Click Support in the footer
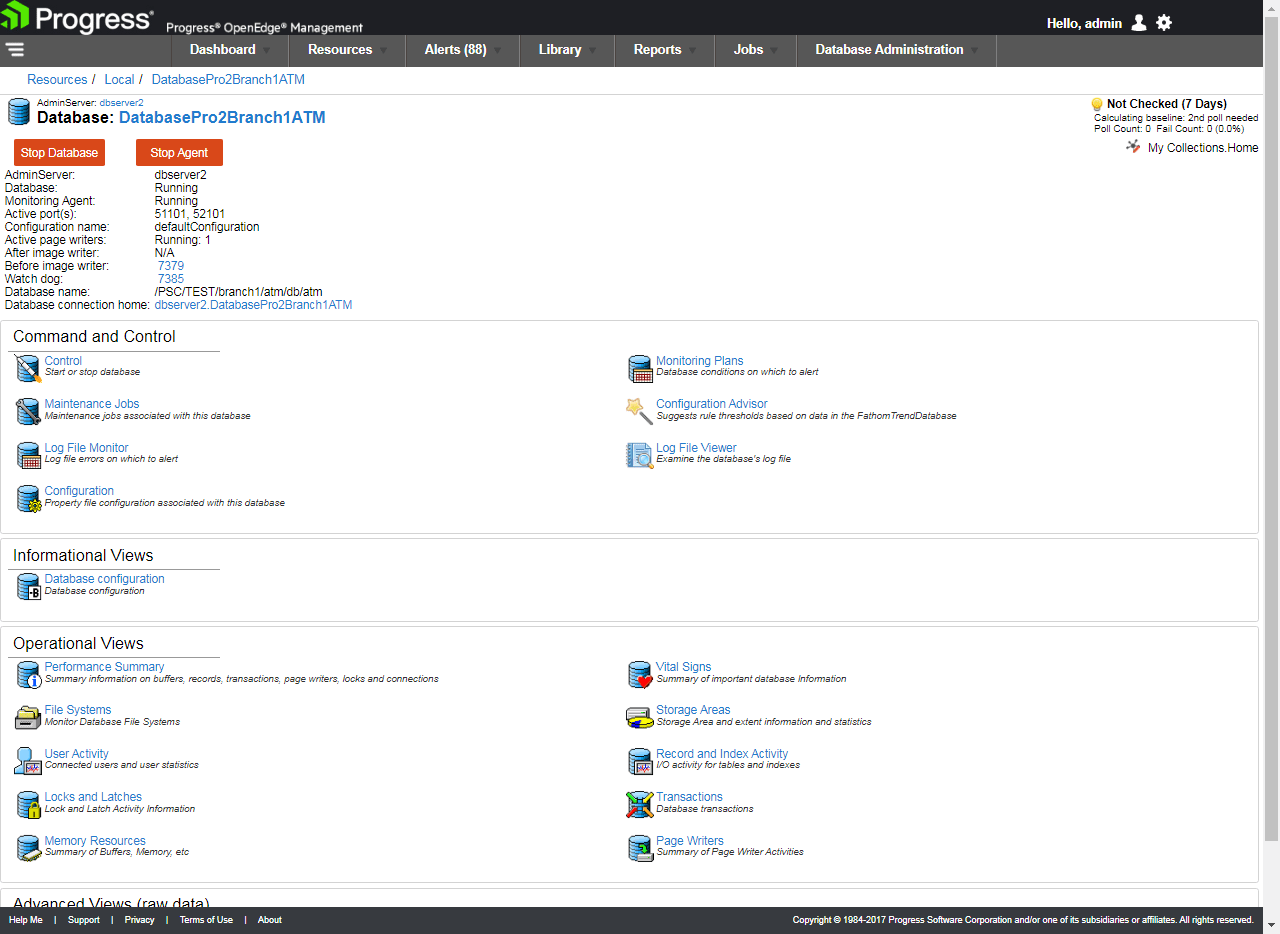 84,920
